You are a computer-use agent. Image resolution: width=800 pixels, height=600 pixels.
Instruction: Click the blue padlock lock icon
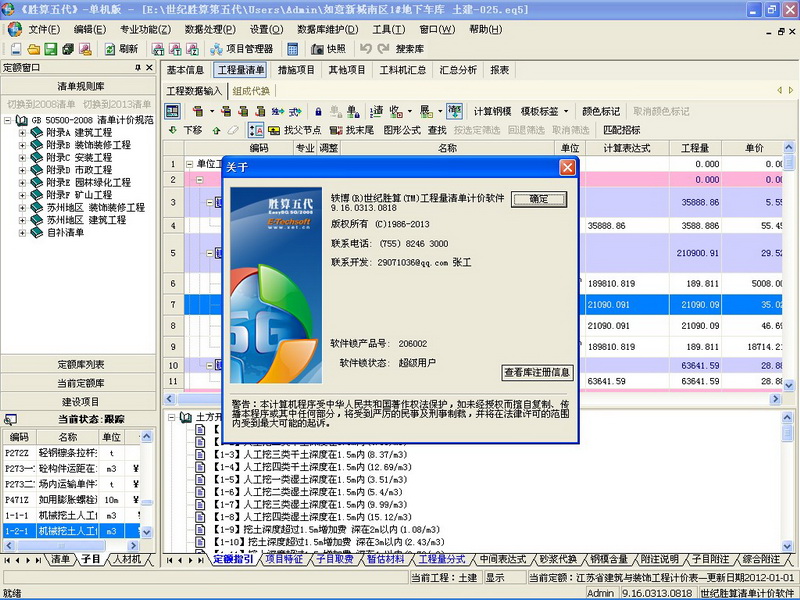point(318,111)
